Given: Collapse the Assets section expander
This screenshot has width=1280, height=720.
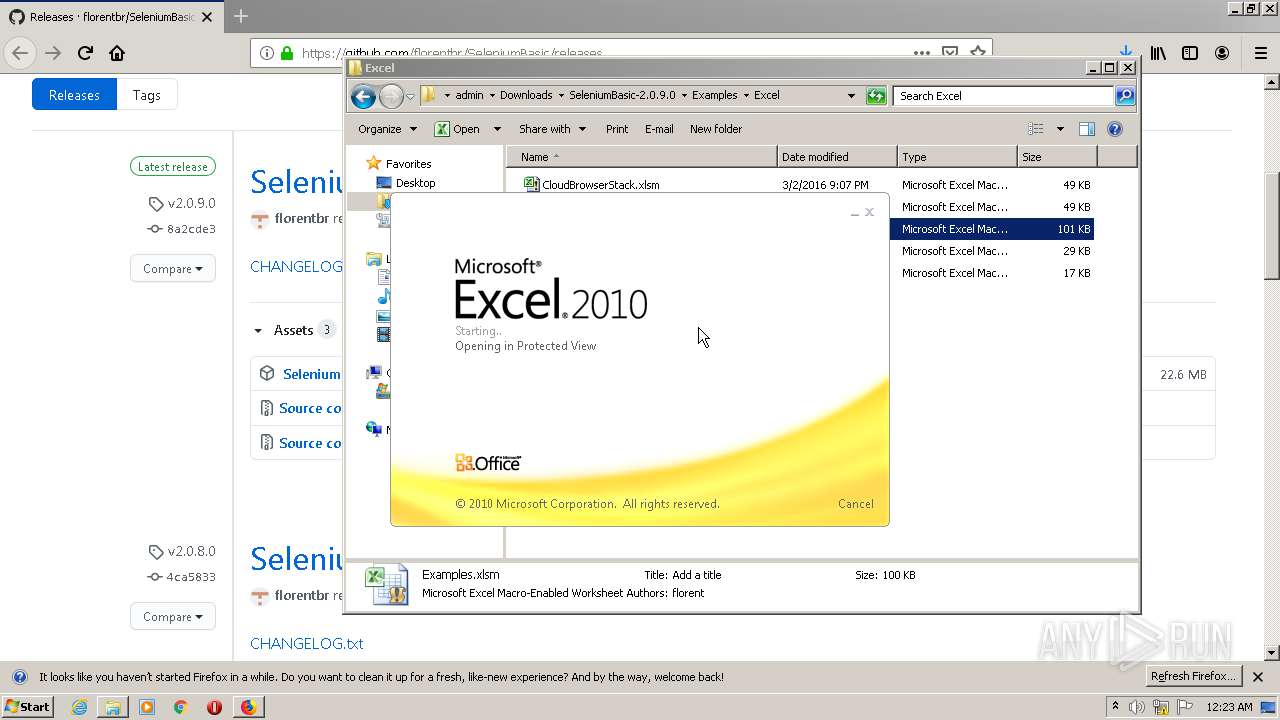Looking at the screenshot, I should tap(258, 331).
